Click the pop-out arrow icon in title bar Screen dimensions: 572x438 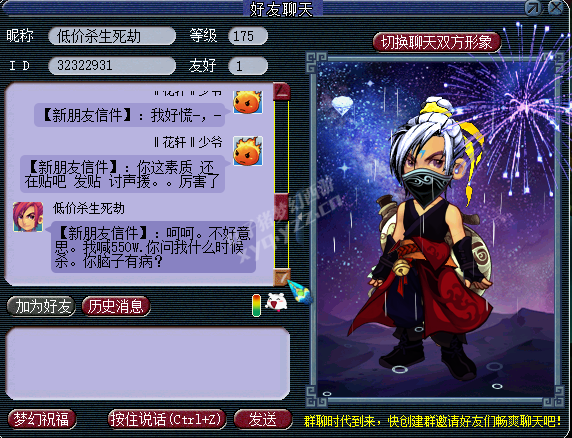click(x=533, y=8)
